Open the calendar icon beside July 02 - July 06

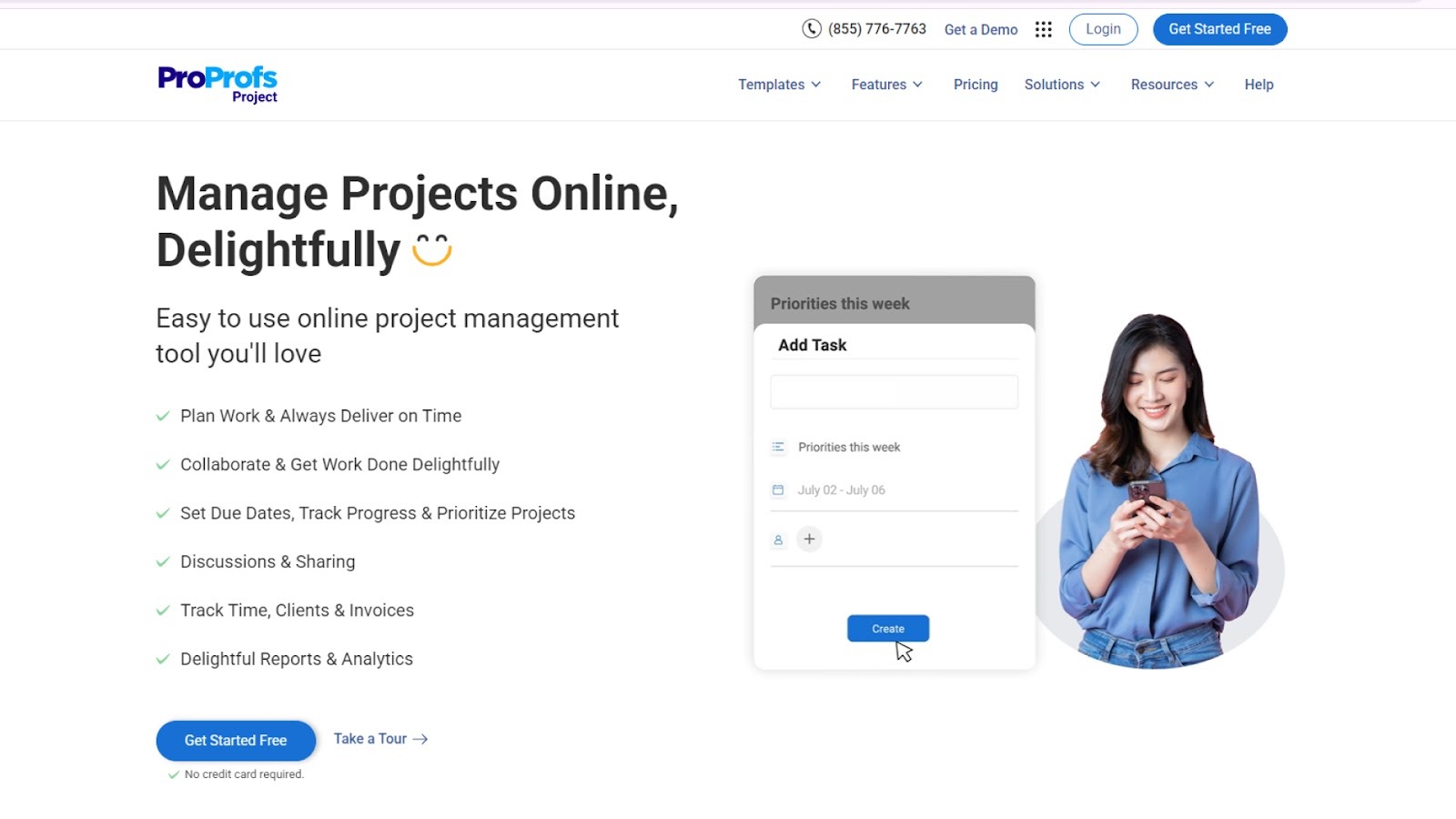(778, 490)
